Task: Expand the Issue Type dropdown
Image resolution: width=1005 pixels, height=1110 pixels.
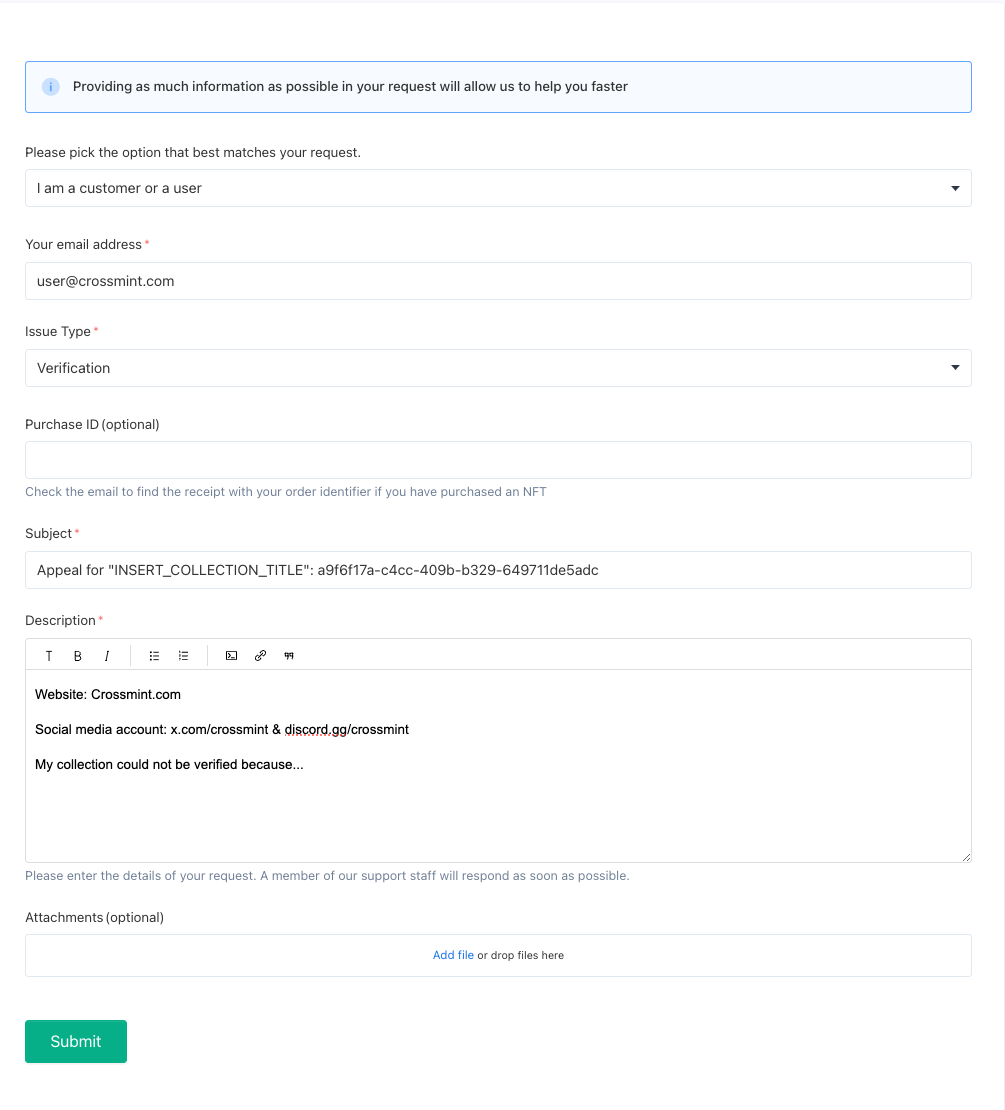Action: [x=498, y=368]
